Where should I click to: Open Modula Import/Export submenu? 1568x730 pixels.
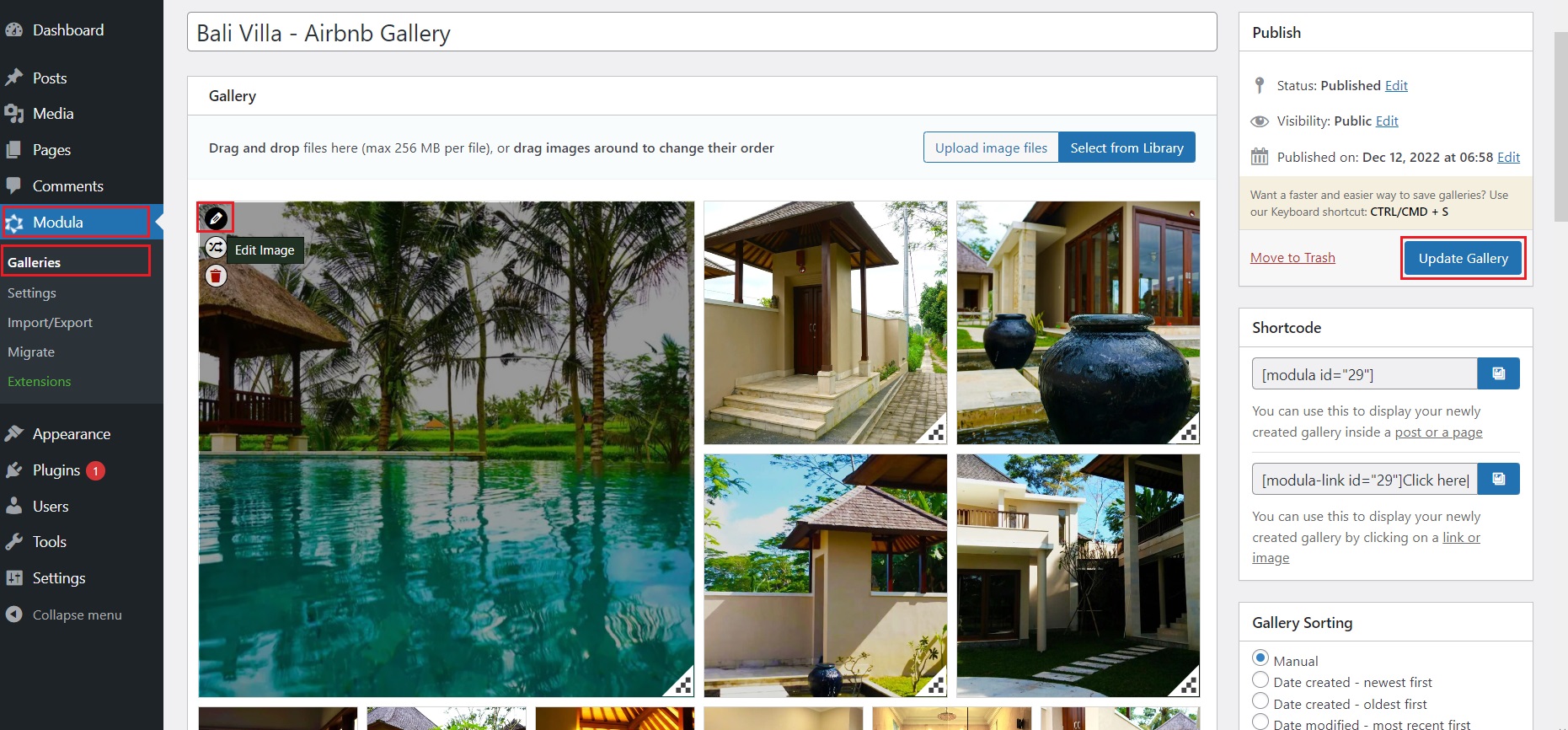(50, 322)
